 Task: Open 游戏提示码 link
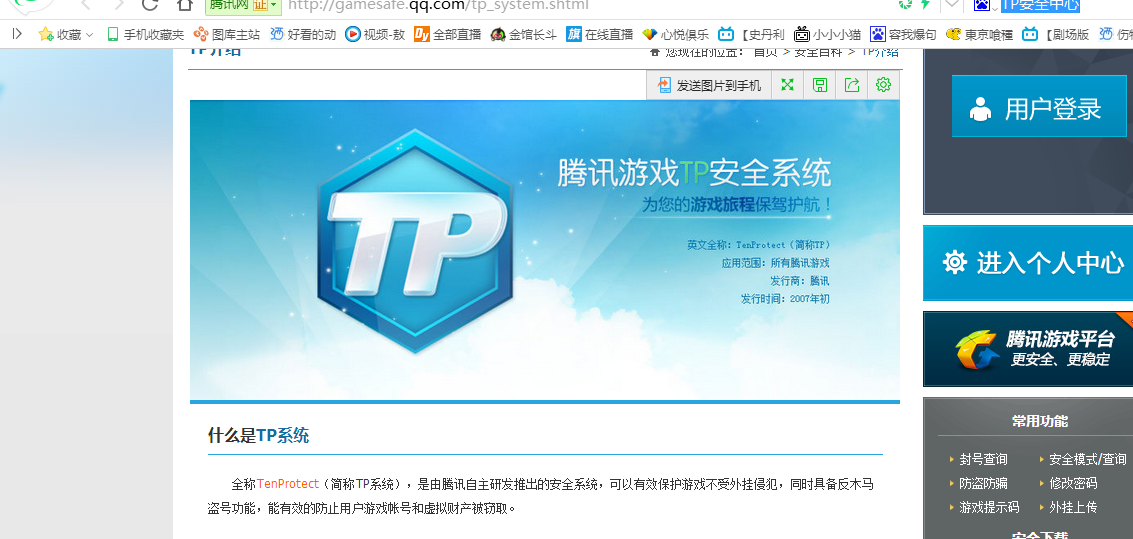989,507
